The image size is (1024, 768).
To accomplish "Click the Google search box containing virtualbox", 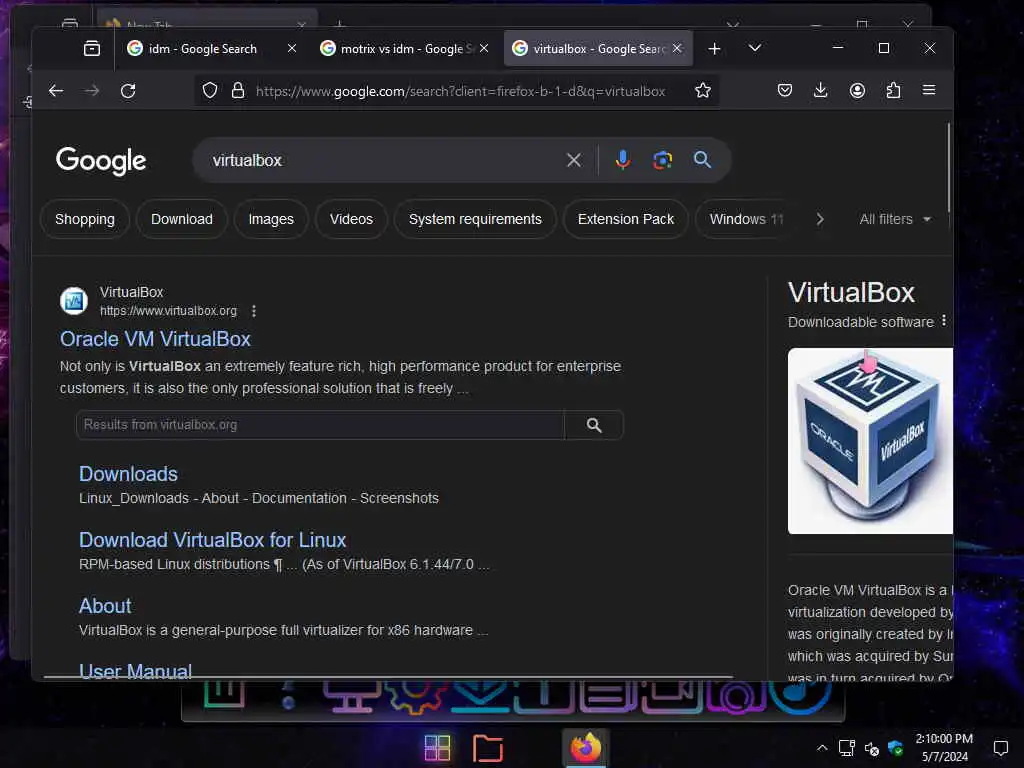I will 385,160.
